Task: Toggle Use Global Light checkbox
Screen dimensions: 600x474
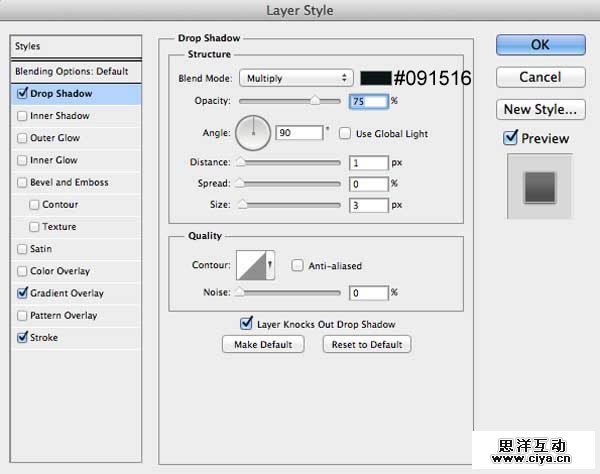Action: (345, 133)
